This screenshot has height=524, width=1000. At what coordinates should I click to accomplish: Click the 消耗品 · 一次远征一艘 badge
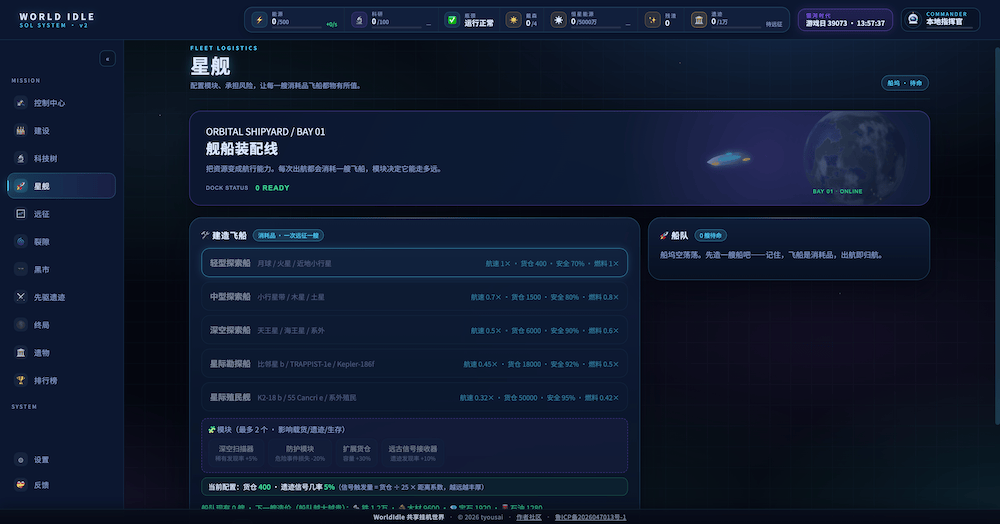288,235
